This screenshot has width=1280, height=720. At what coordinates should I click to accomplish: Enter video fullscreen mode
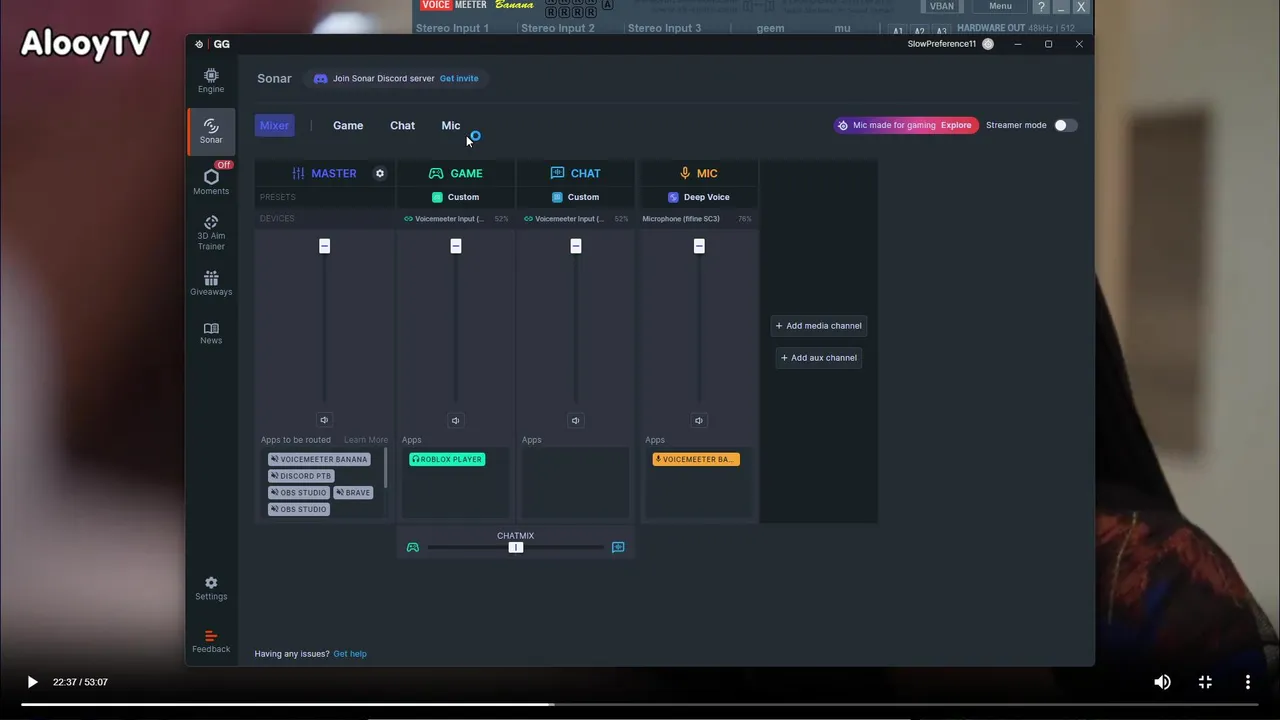(1205, 682)
